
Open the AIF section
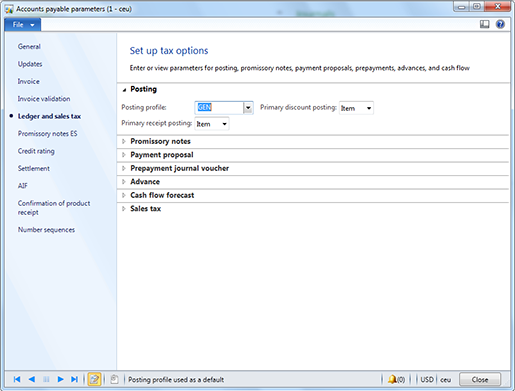click(23, 186)
